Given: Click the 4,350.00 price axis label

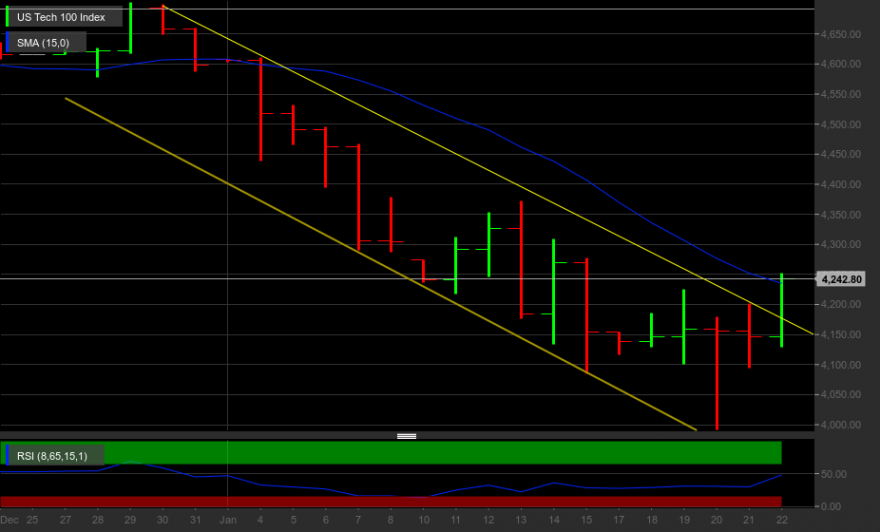Looking at the screenshot, I should (840, 214).
